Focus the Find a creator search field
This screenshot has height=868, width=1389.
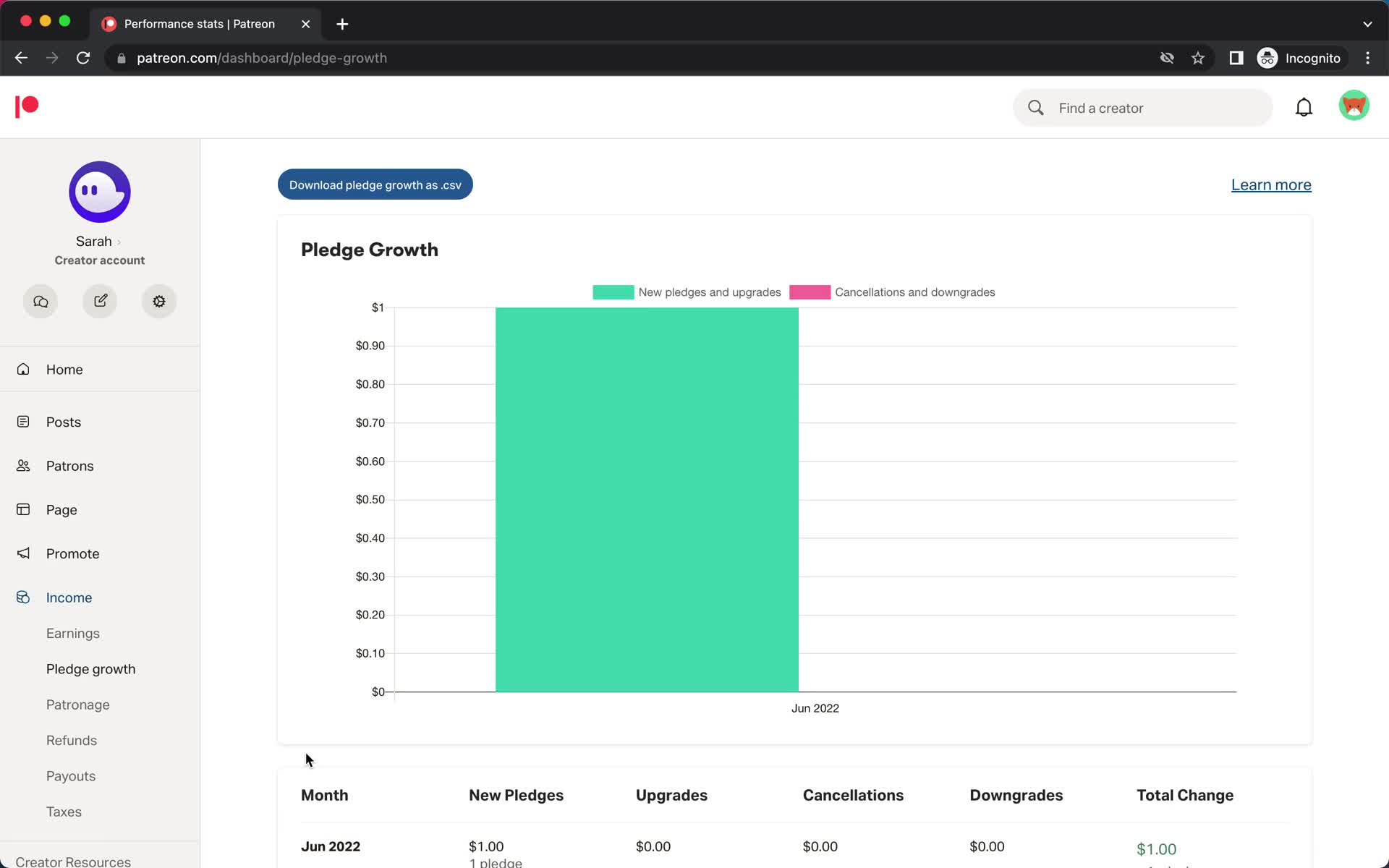coord(1142,108)
